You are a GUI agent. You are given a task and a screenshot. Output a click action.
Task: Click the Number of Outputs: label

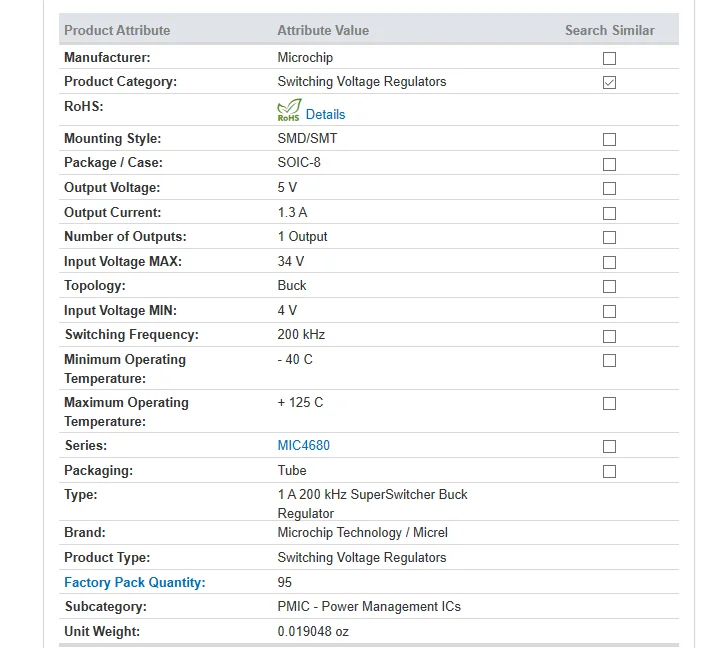click(x=125, y=237)
